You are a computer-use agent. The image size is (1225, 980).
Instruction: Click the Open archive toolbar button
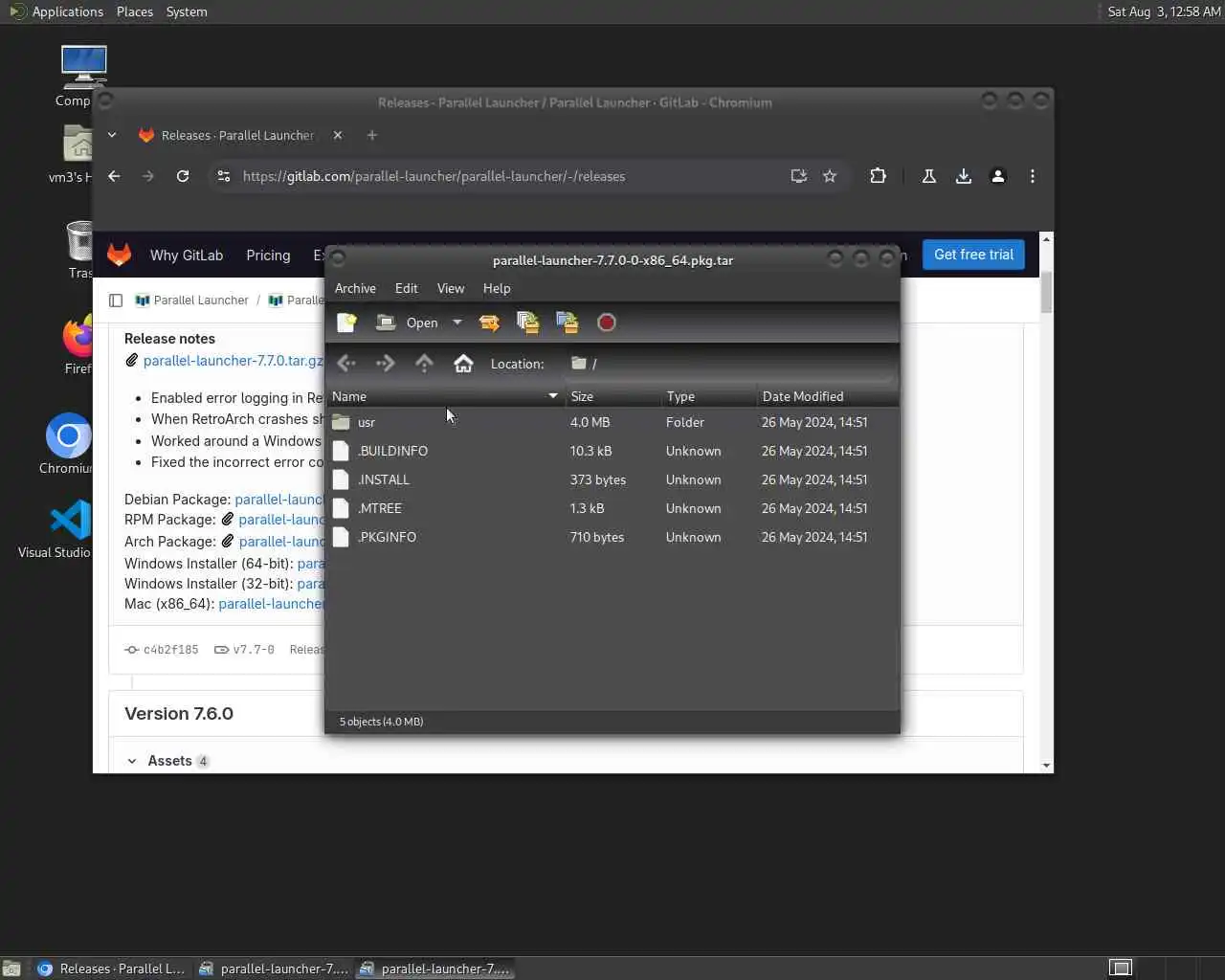coord(408,323)
